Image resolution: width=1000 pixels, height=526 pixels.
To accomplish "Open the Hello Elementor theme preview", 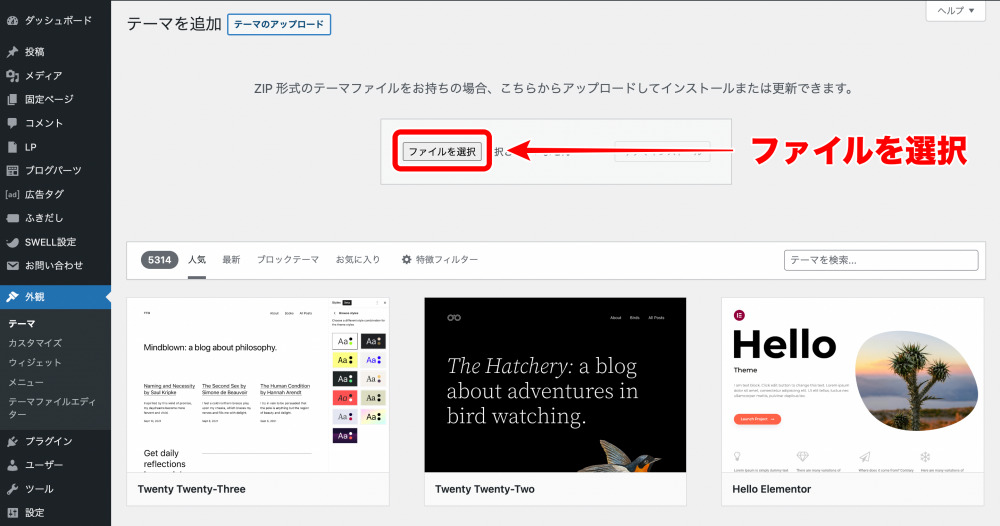I will click(x=852, y=385).
